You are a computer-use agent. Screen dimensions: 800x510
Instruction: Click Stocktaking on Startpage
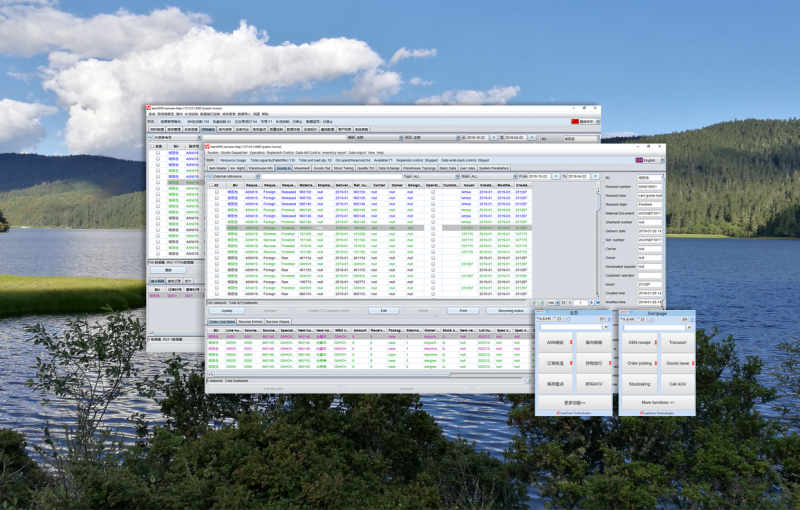639,384
